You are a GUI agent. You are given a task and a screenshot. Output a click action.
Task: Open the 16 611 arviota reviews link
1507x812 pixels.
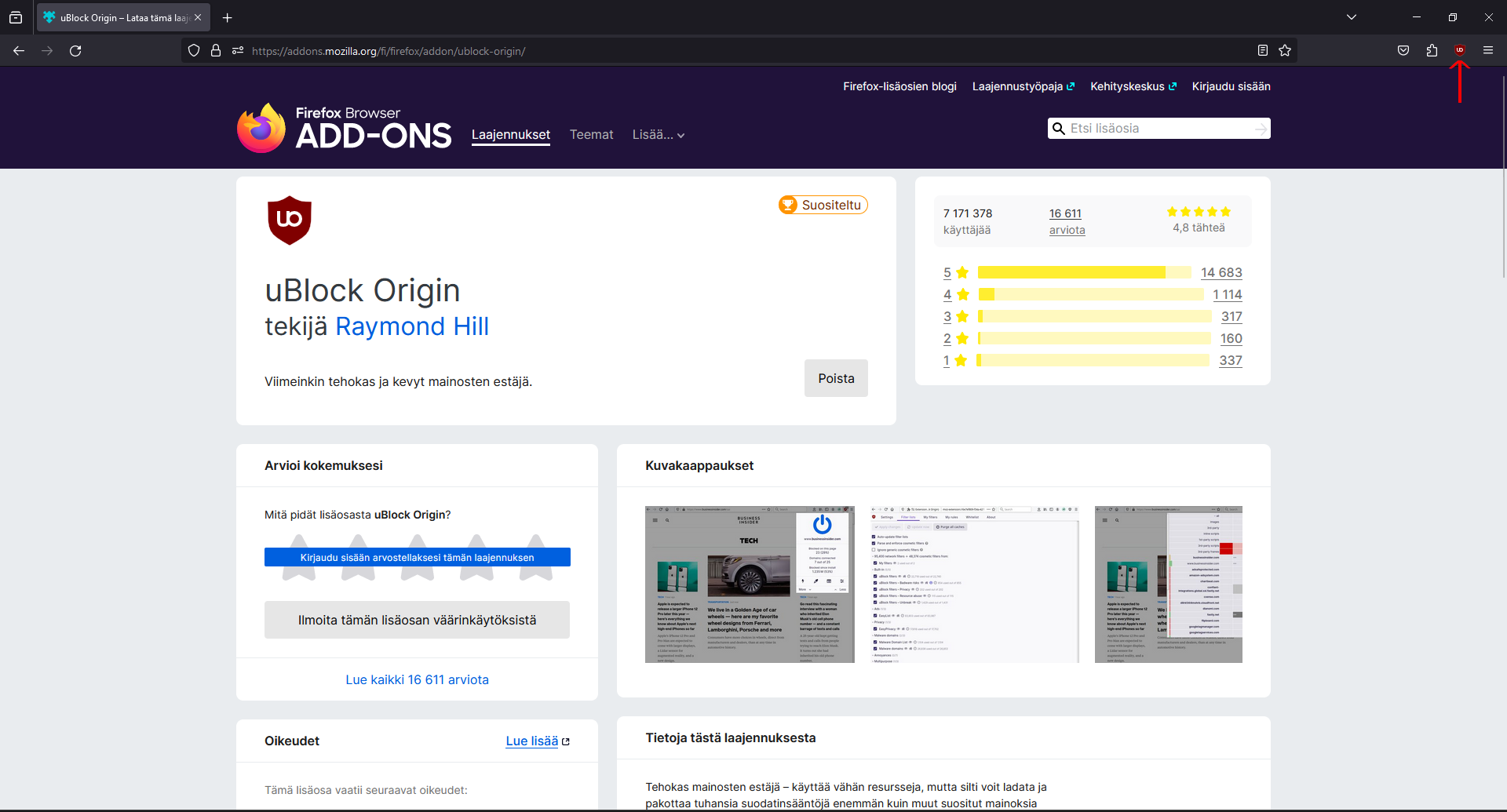tap(1067, 221)
